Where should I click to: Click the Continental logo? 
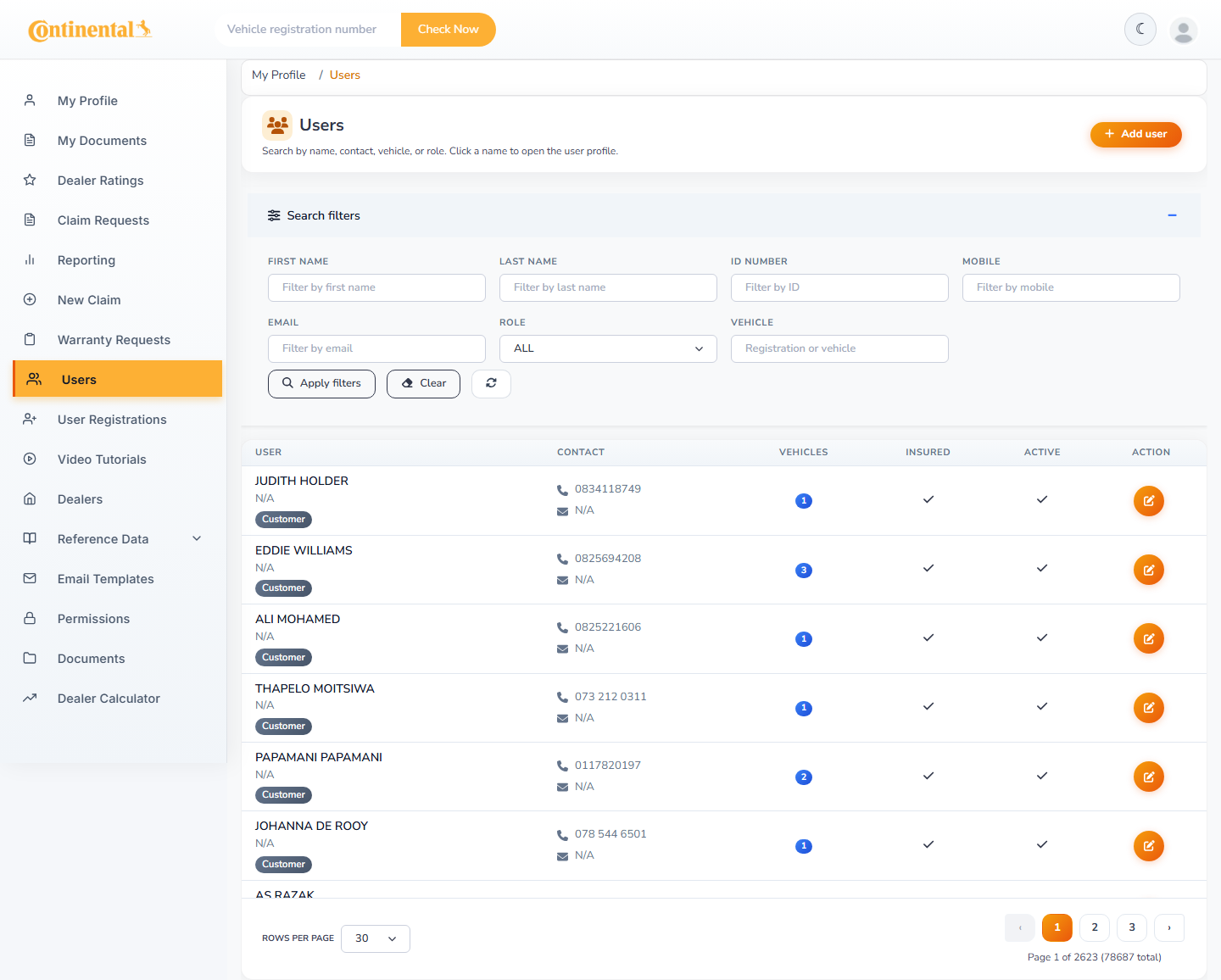coord(90,30)
